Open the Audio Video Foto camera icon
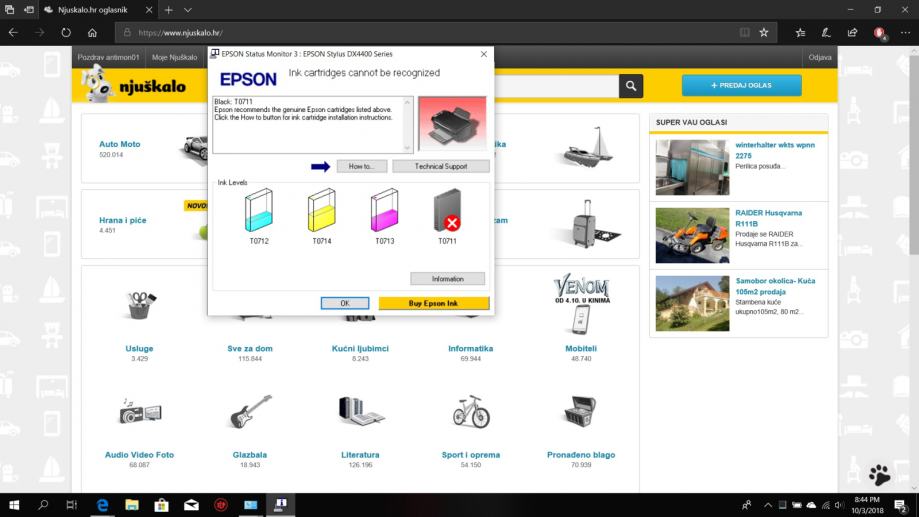 pos(139,411)
